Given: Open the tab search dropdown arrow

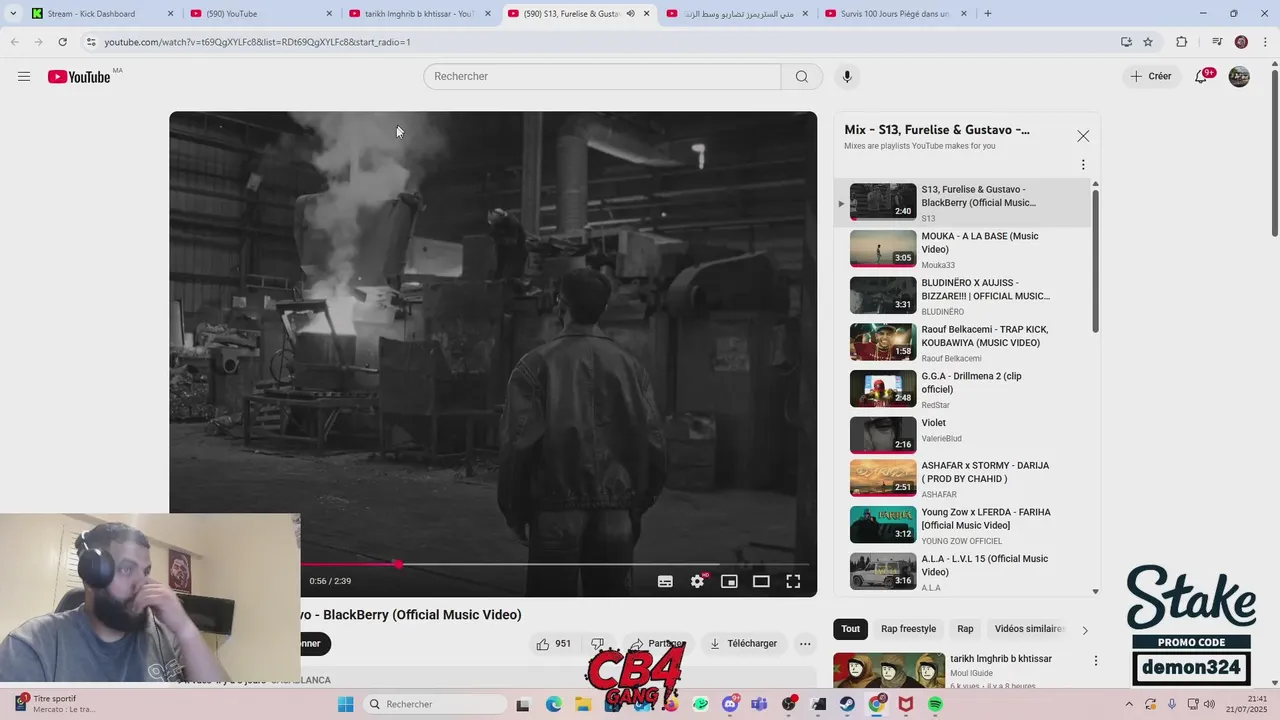Looking at the screenshot, I should (13, 14).
